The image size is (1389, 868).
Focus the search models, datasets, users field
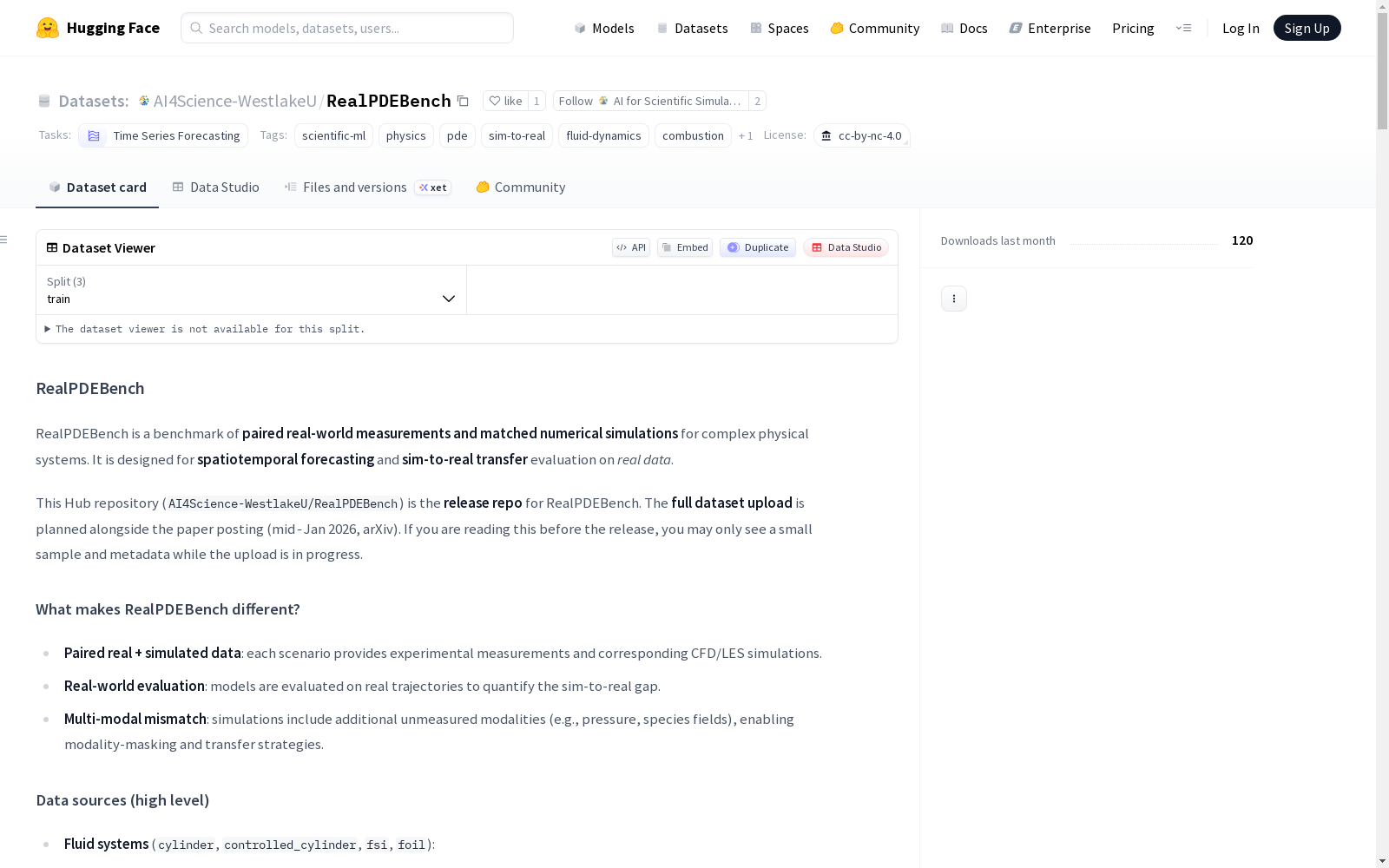click(x=347, y=28)
